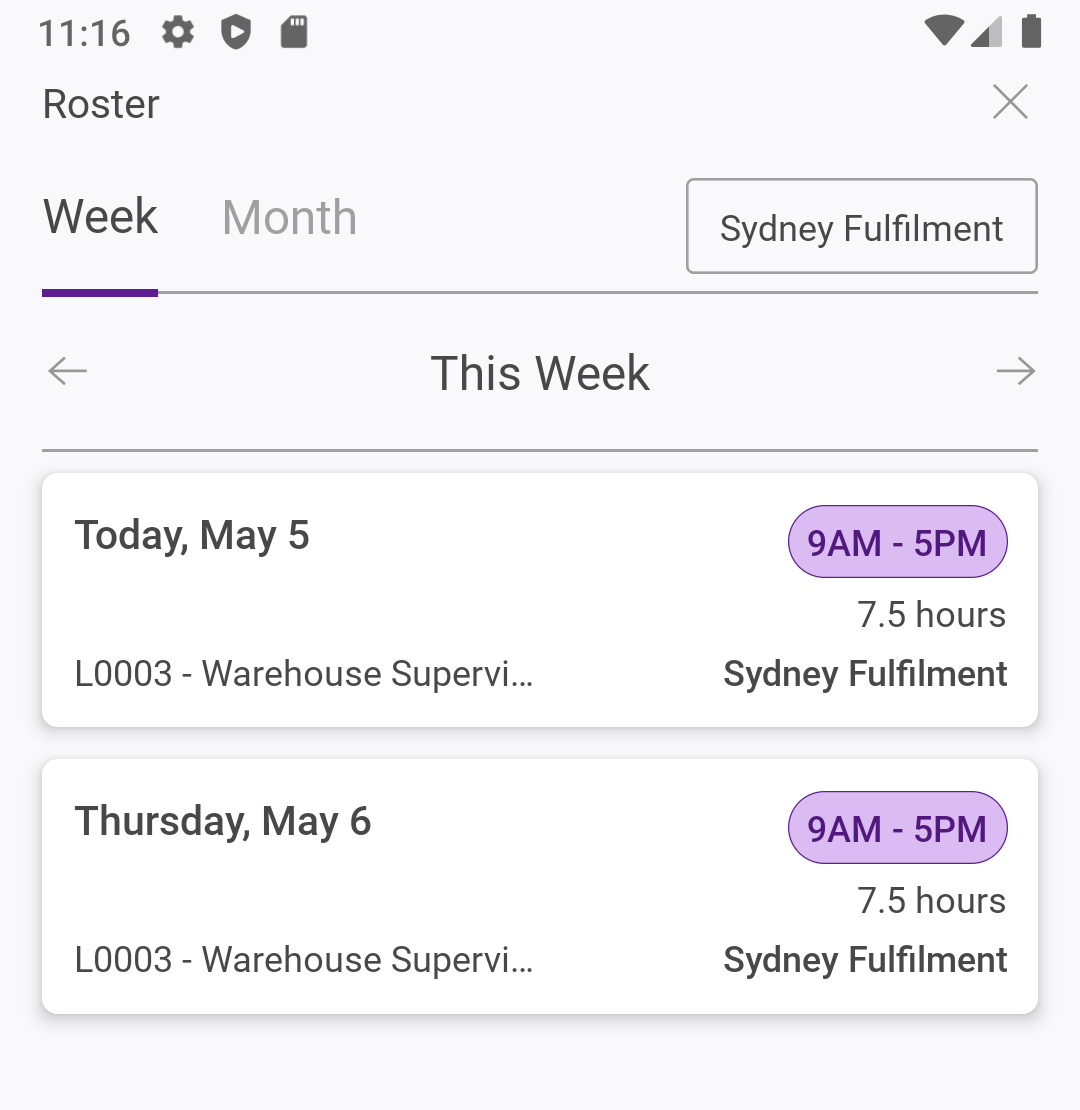
Task: Go to the previous week
Action: 68,372
